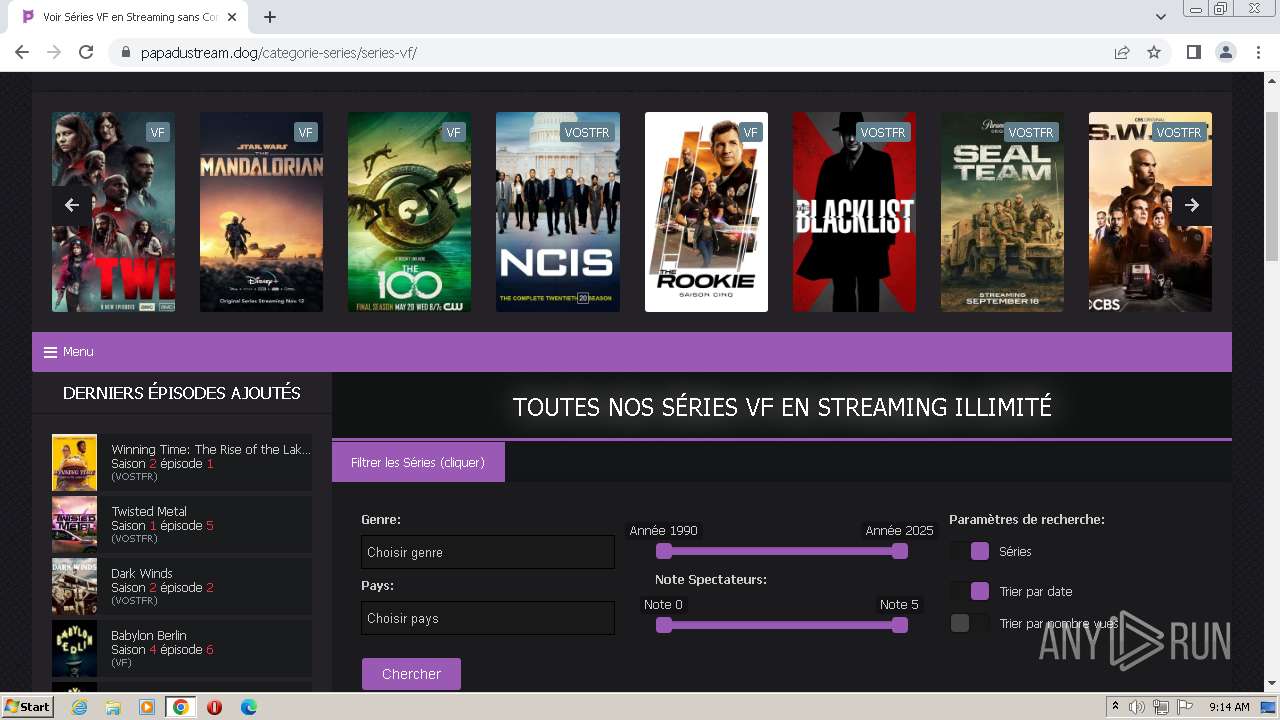The image size is (1280, 720).
Task: Slide the series carousel left
Action: [x=71, y=205]
